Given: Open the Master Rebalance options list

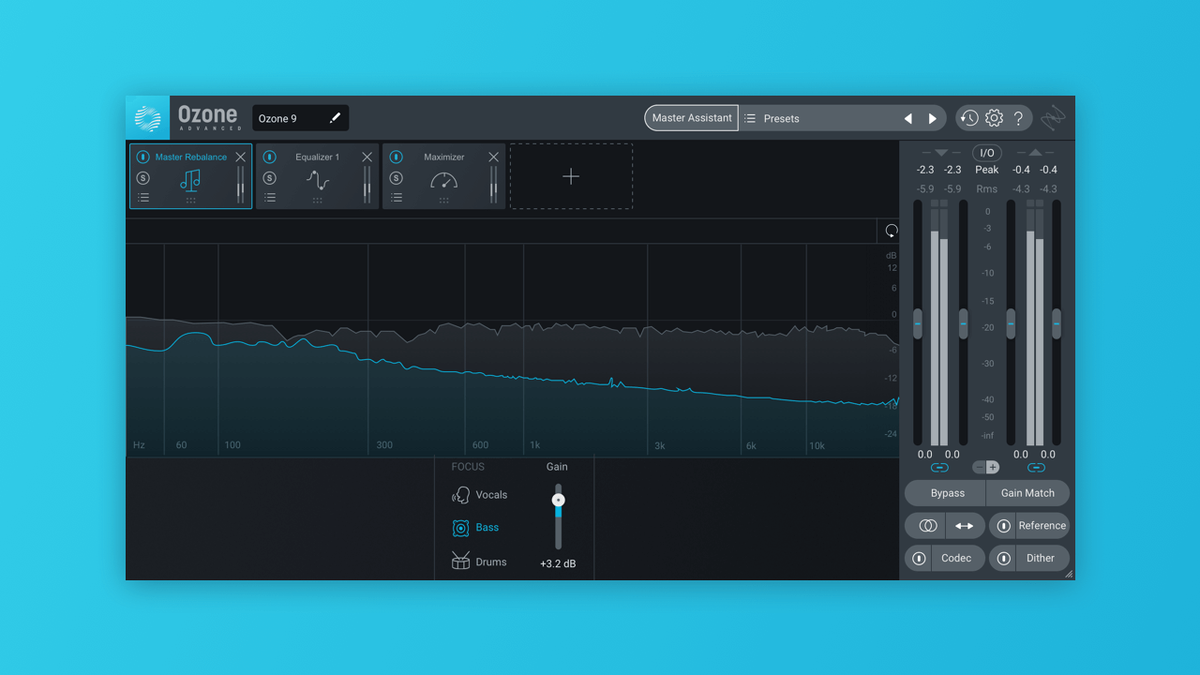Looking at the screenshot, I should [x=141, y=197].
